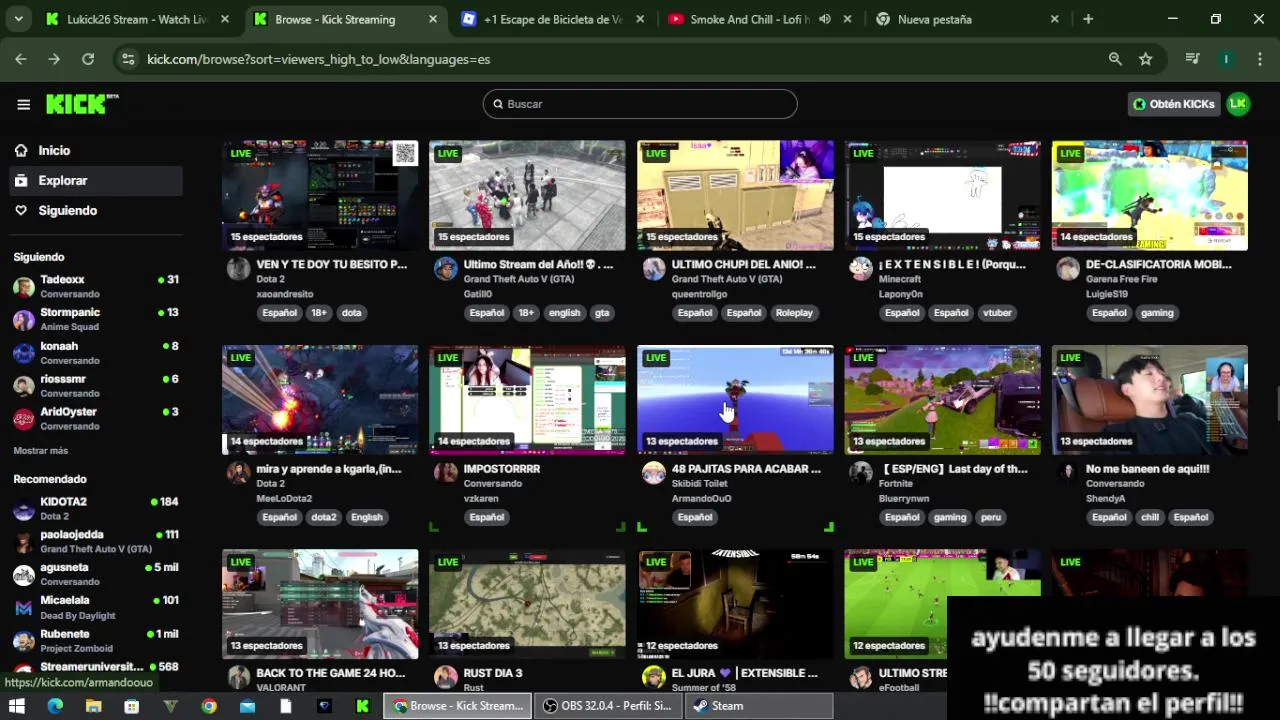Viewport: 1280px width, 720px height.
Task: Switch to Lukick26 Stream browser tab
Action: [x=137, y=19]
